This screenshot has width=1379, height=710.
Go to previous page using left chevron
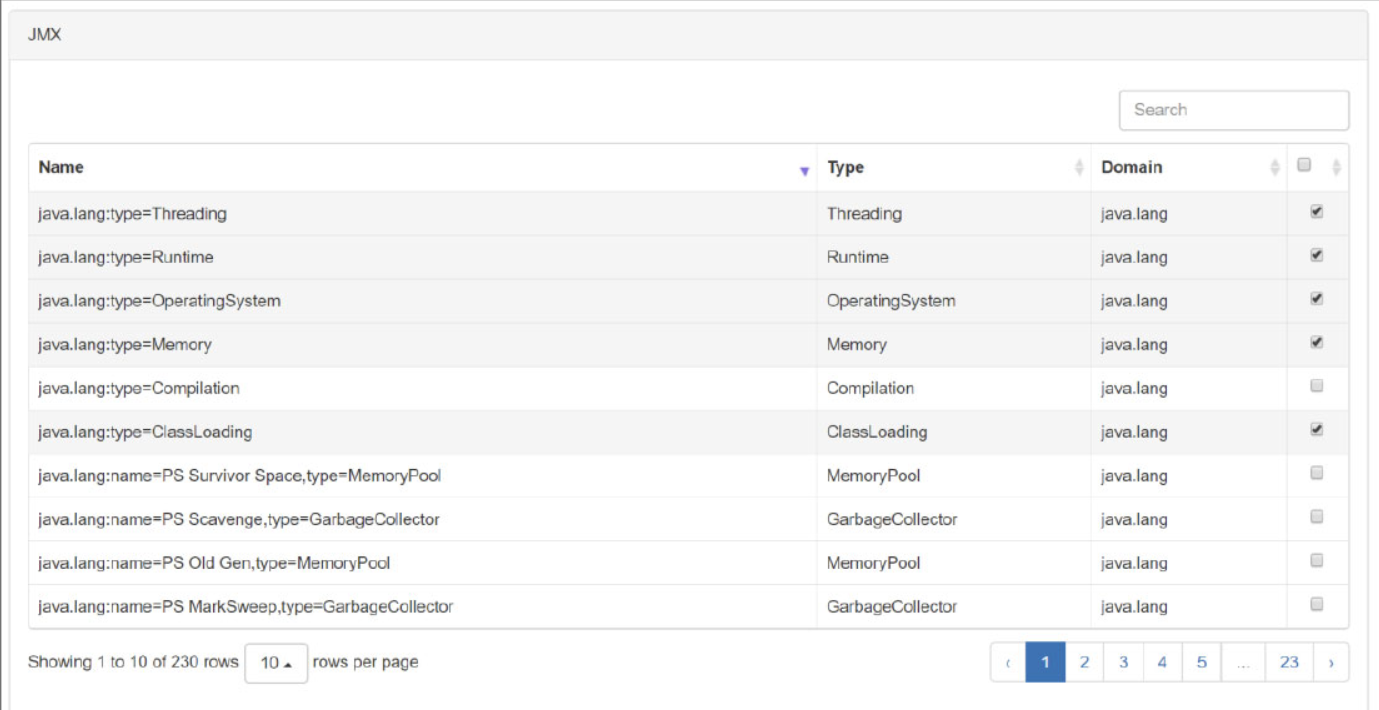pyautogui.click(x=1008, y=662)
